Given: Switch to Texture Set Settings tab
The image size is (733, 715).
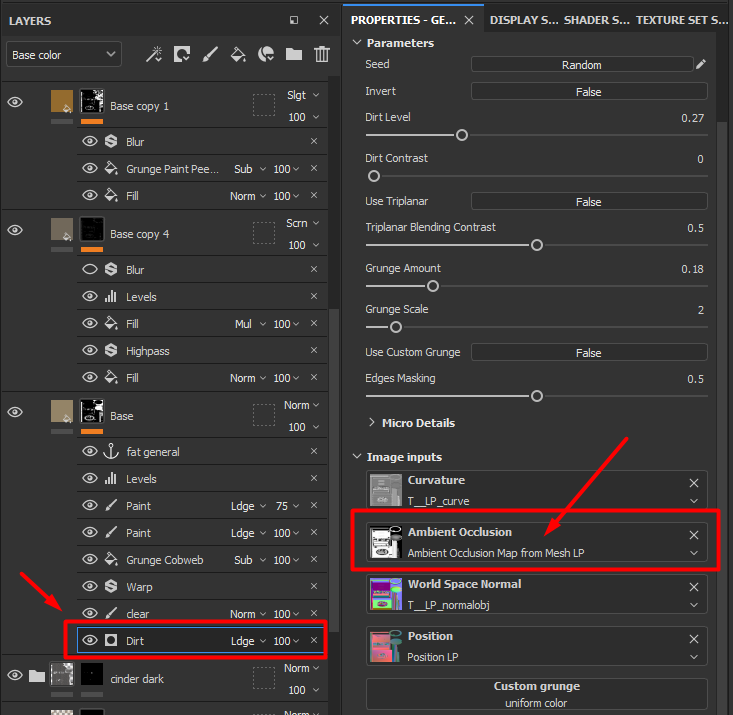Looking at the screenshot, I should click(682, 20).
